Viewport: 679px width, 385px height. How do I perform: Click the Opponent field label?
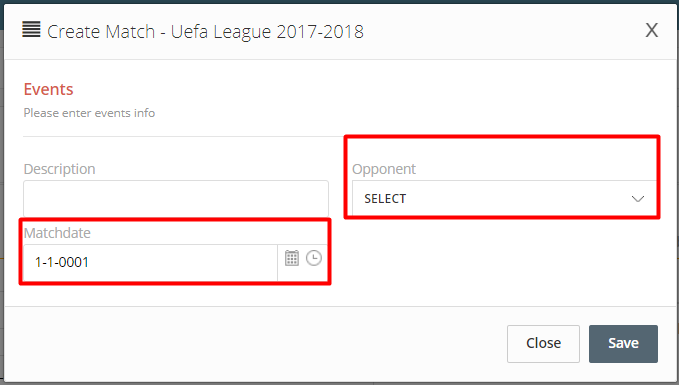pos(384,169)
